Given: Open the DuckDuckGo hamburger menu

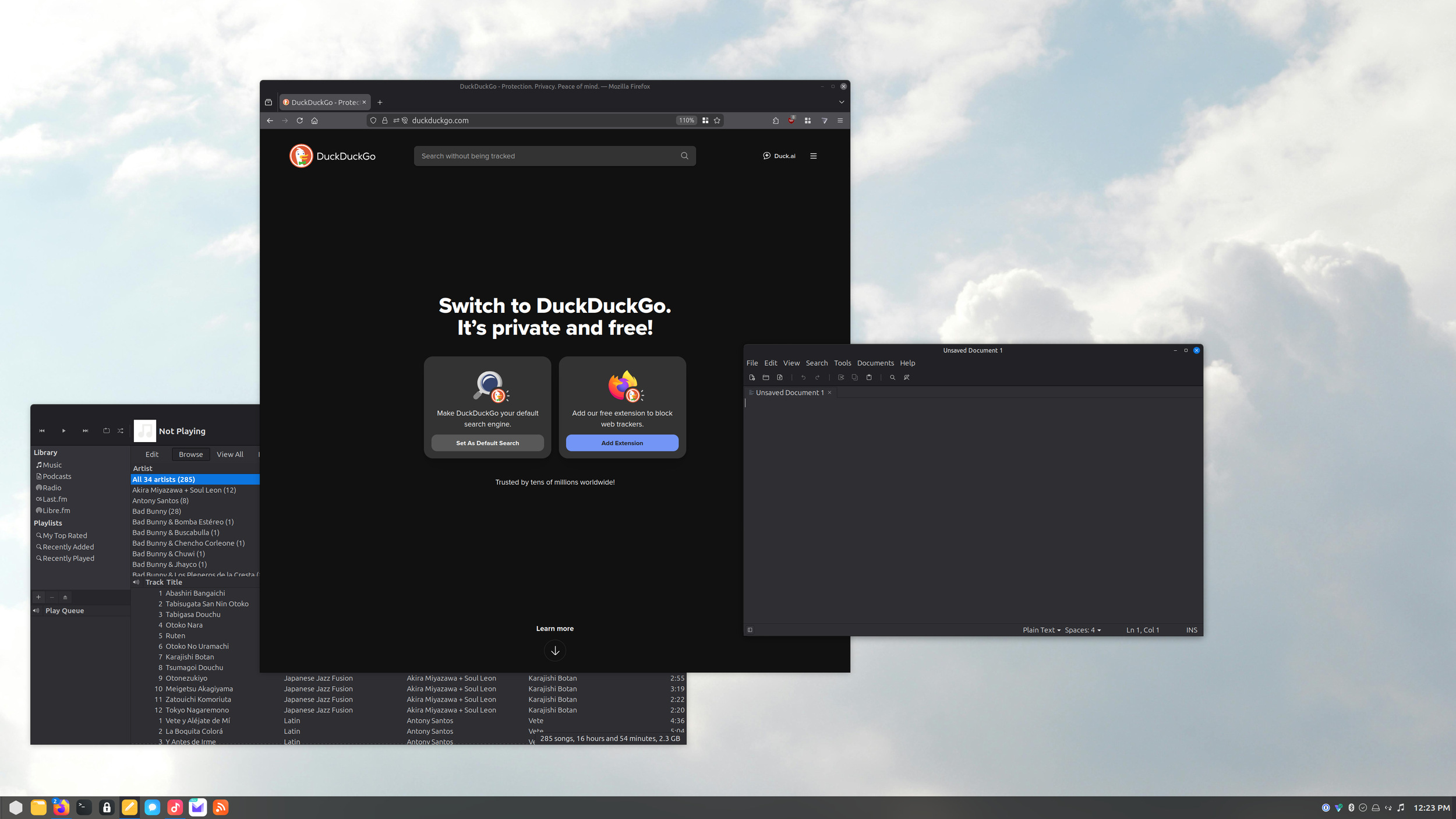Looking at the screenshot, I should point(814,156).
